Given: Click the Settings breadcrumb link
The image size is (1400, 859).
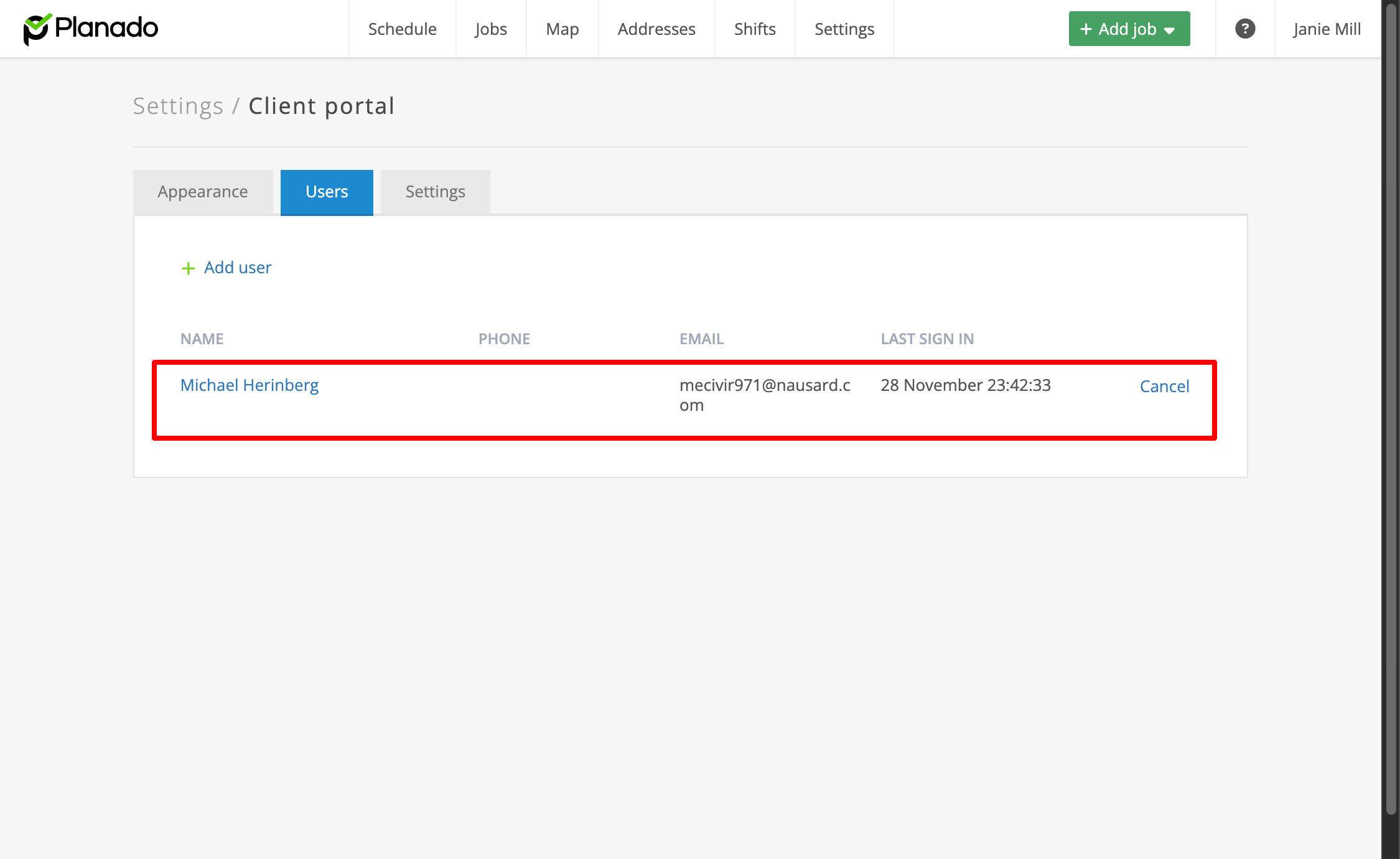Looking at the screenshot, I should click(178, 106).
